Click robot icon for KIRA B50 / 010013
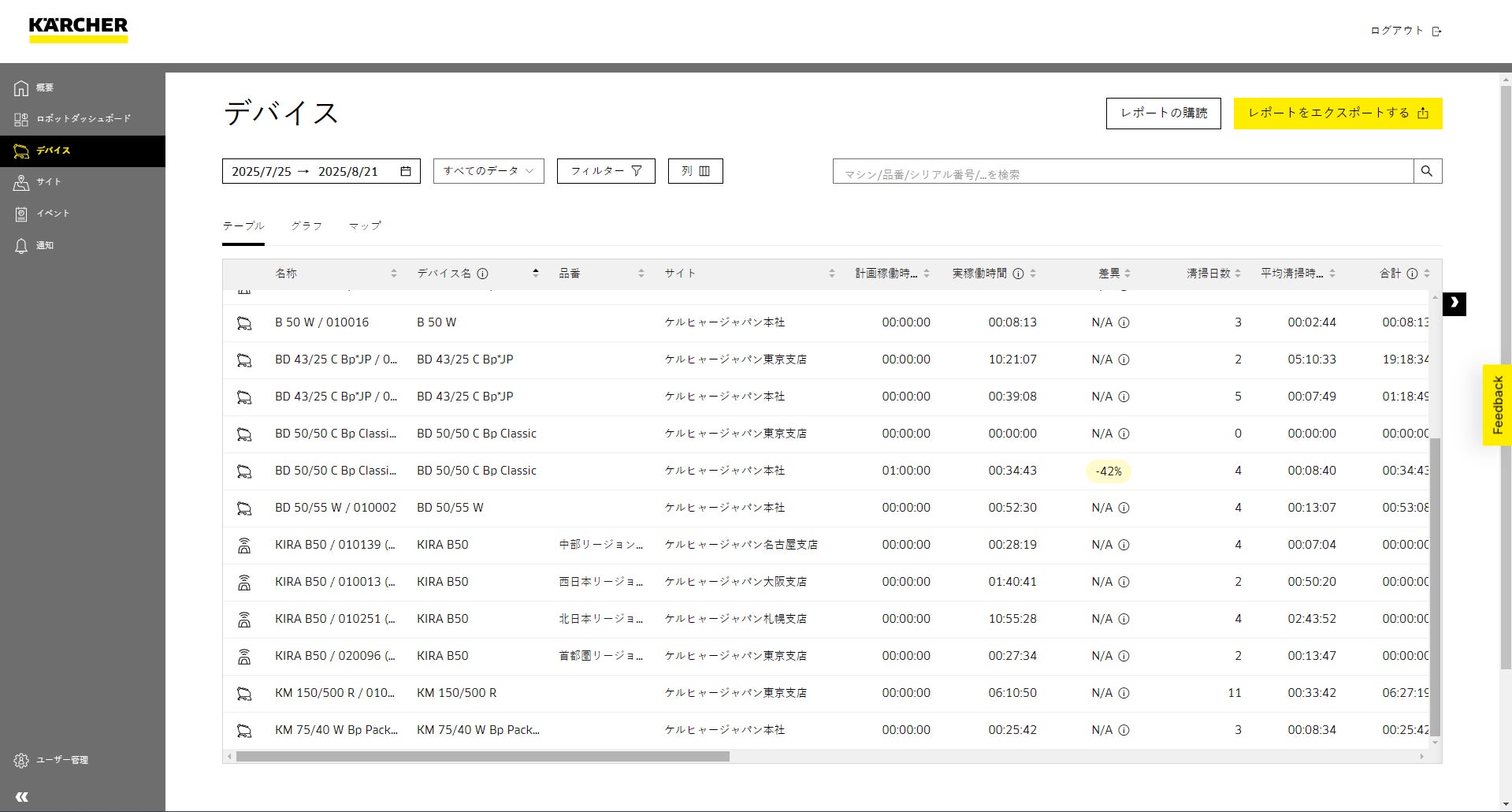1512x812 pixels. coord(244,583)
